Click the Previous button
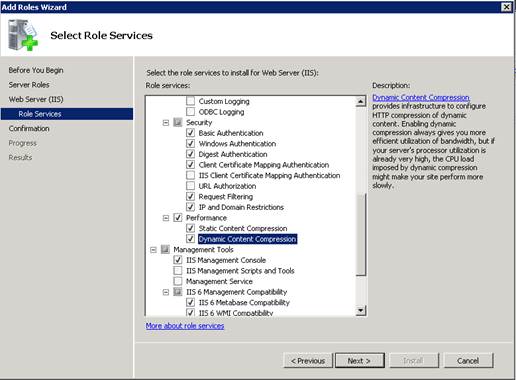 (x=308, y=361)
